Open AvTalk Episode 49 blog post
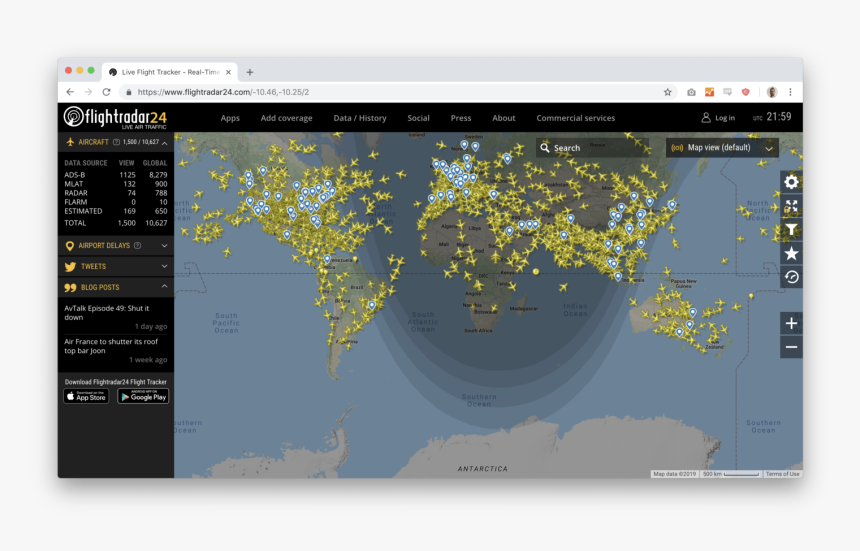The height and width of the screenshot is (551, 860). coord(106,313)
